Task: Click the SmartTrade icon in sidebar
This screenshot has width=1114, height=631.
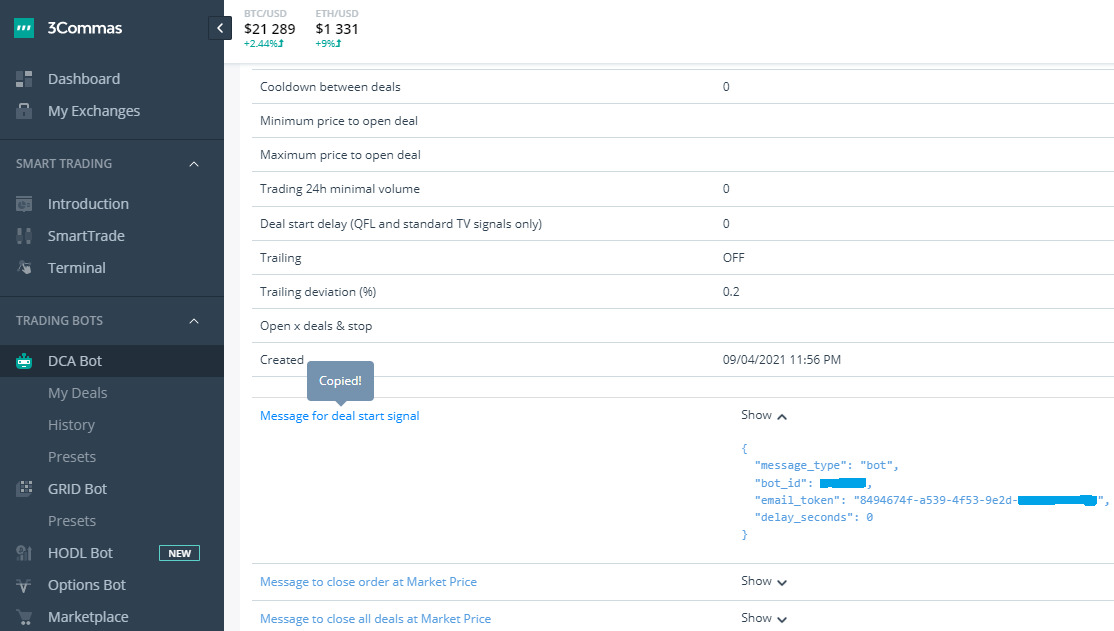Action: click(24, 236)
